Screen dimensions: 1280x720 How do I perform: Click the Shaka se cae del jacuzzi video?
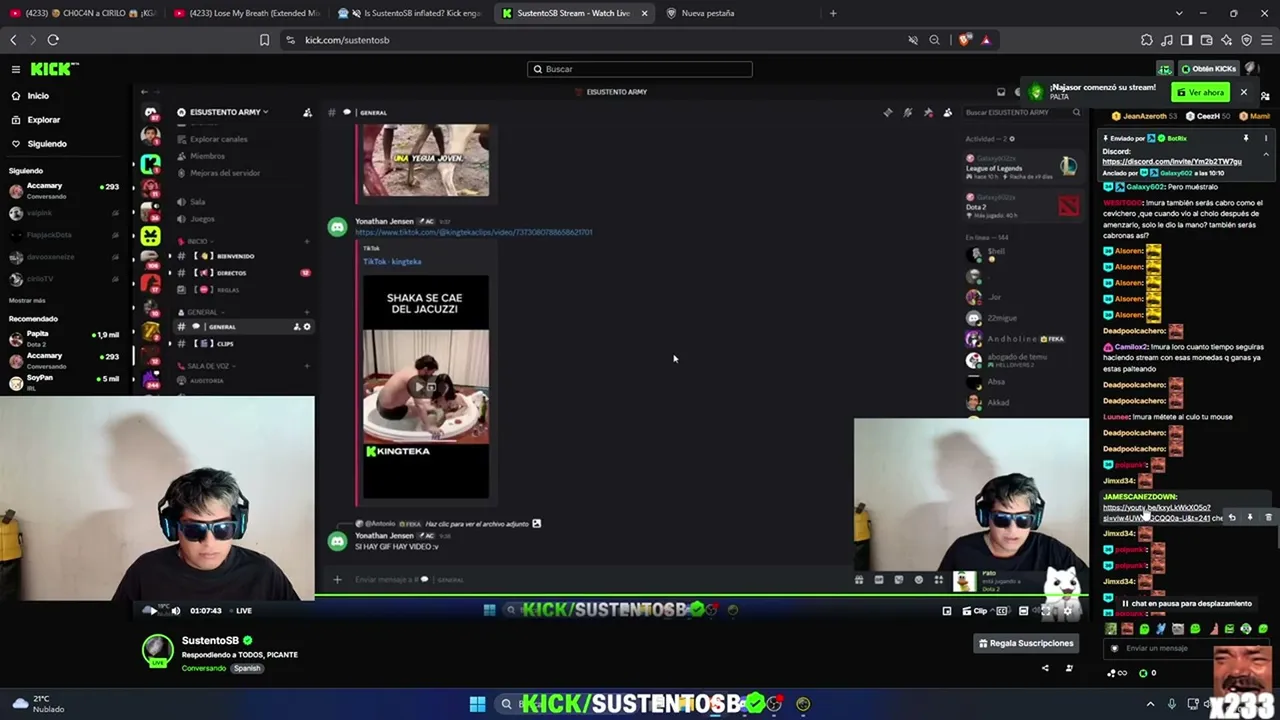(x=426, y=386)
